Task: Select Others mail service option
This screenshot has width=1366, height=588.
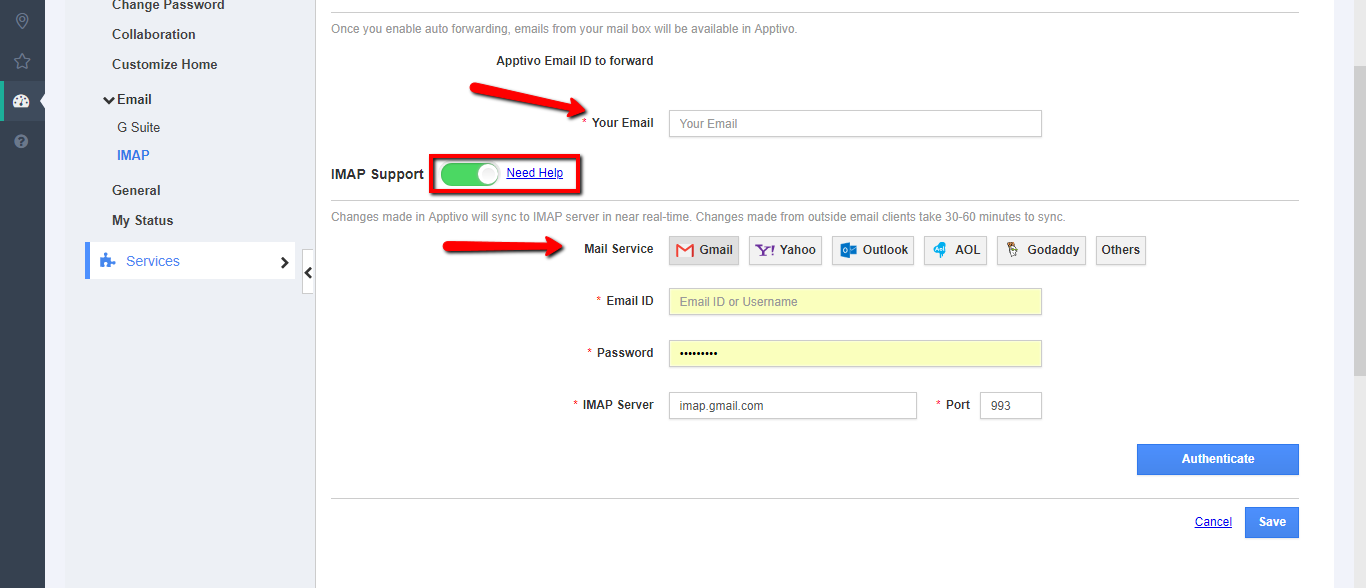Action: 1120,250
